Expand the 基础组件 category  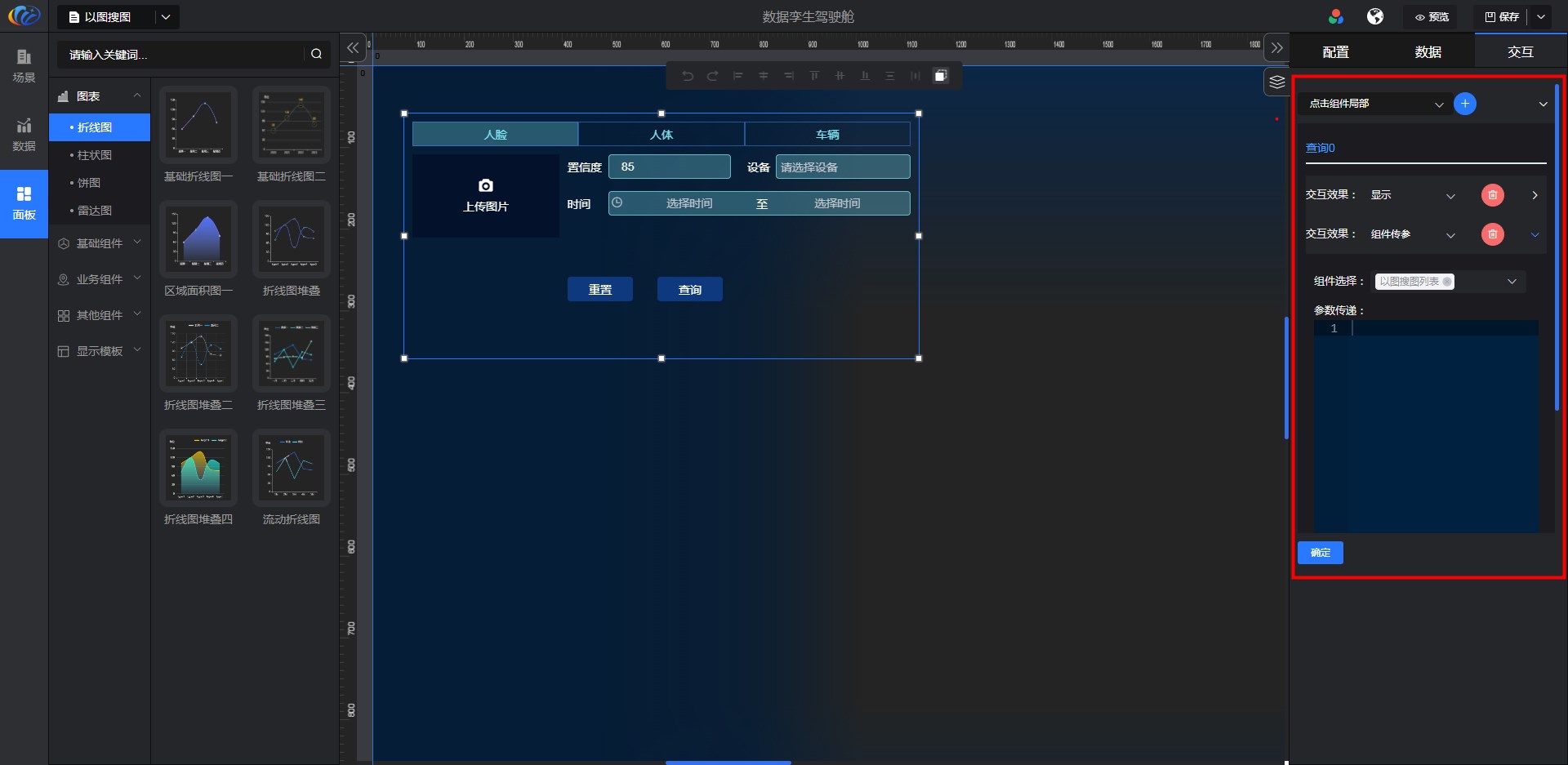100,243
